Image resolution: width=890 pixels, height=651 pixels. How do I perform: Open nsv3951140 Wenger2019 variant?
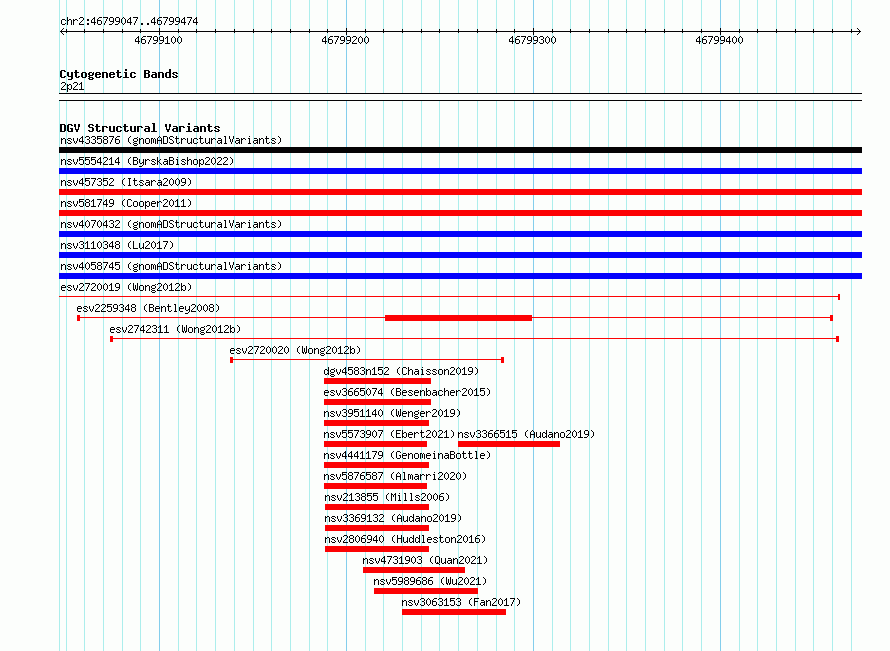392,413
